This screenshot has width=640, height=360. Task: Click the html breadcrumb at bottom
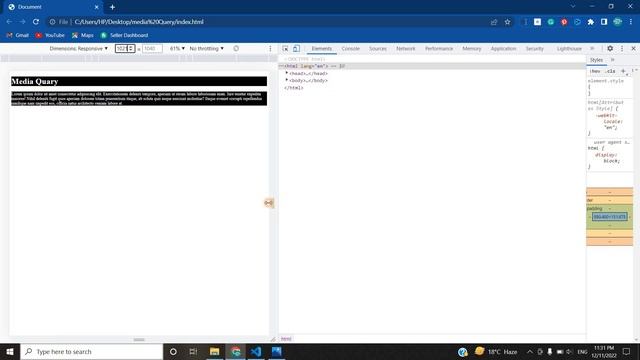point(286,339)
